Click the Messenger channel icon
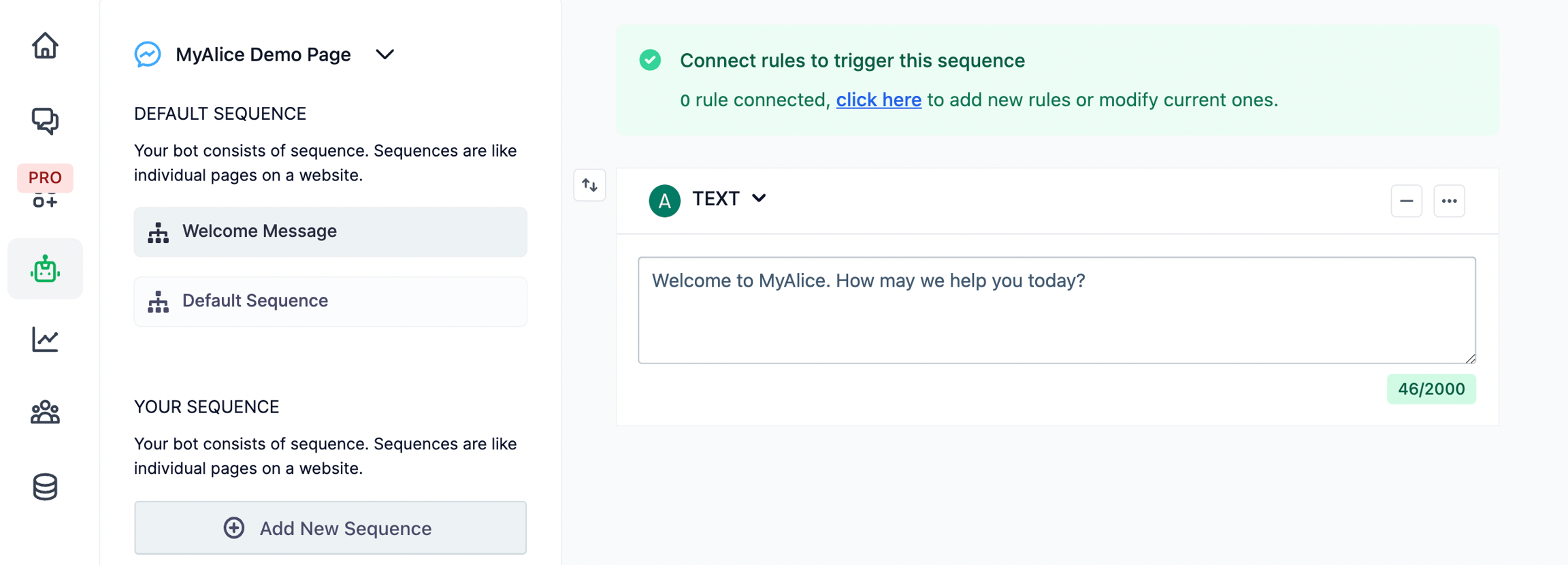 (148, 54)
